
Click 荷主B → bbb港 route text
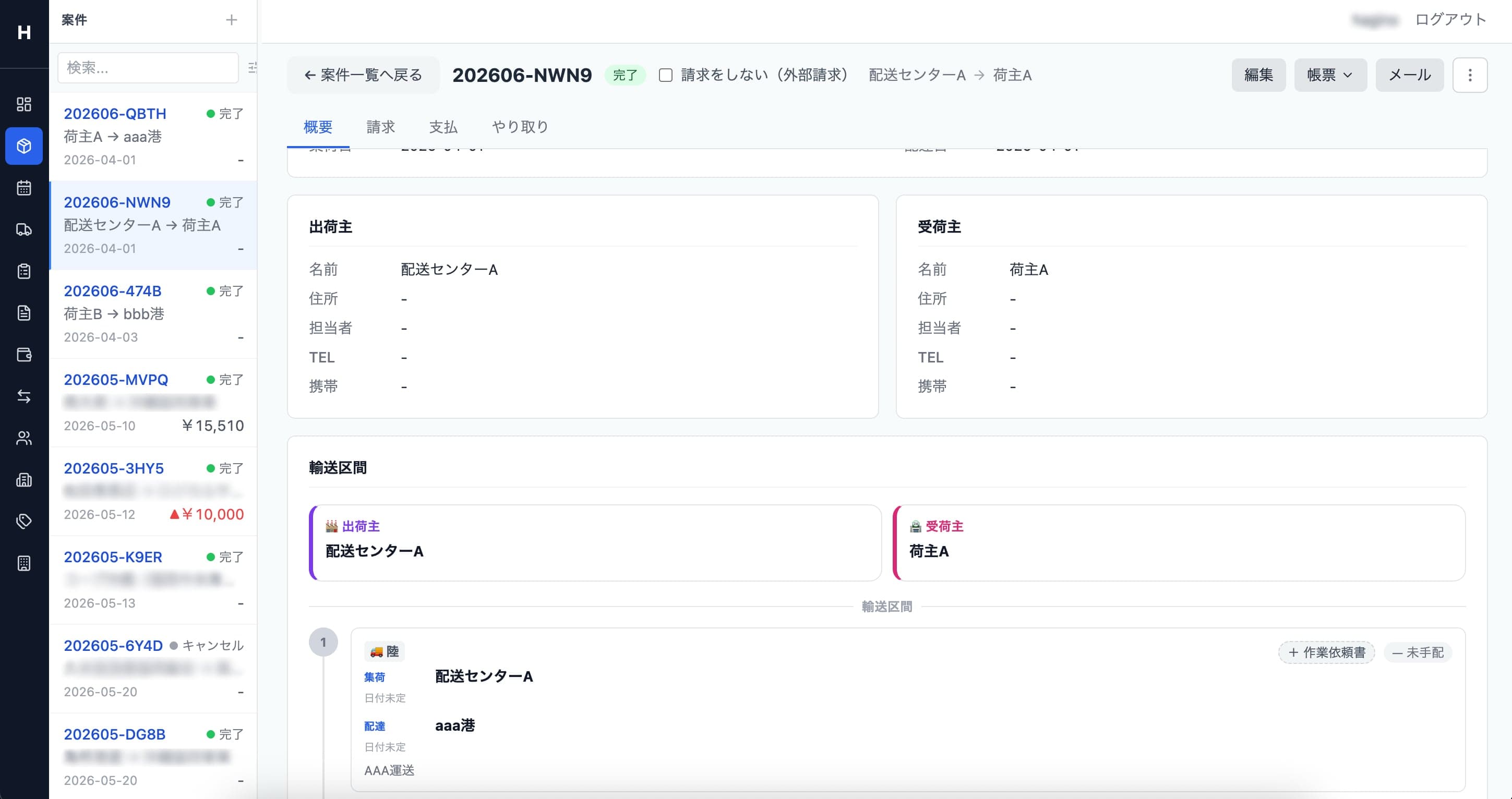click(114, 314)
